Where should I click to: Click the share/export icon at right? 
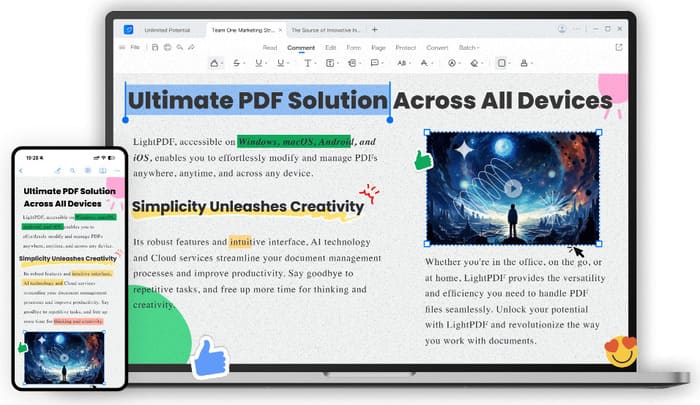(x=619, y=47)
